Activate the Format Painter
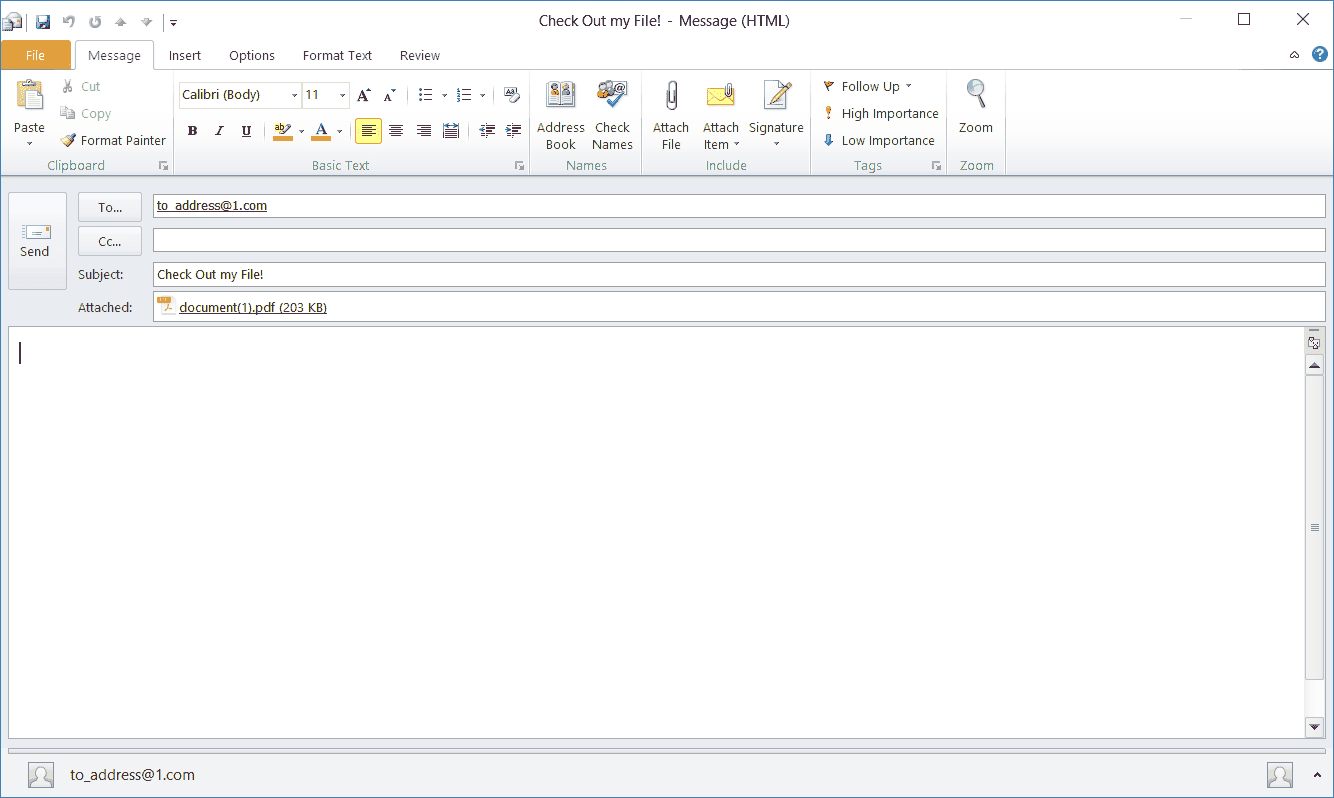Screen dimensions: 1334x798 112,140
